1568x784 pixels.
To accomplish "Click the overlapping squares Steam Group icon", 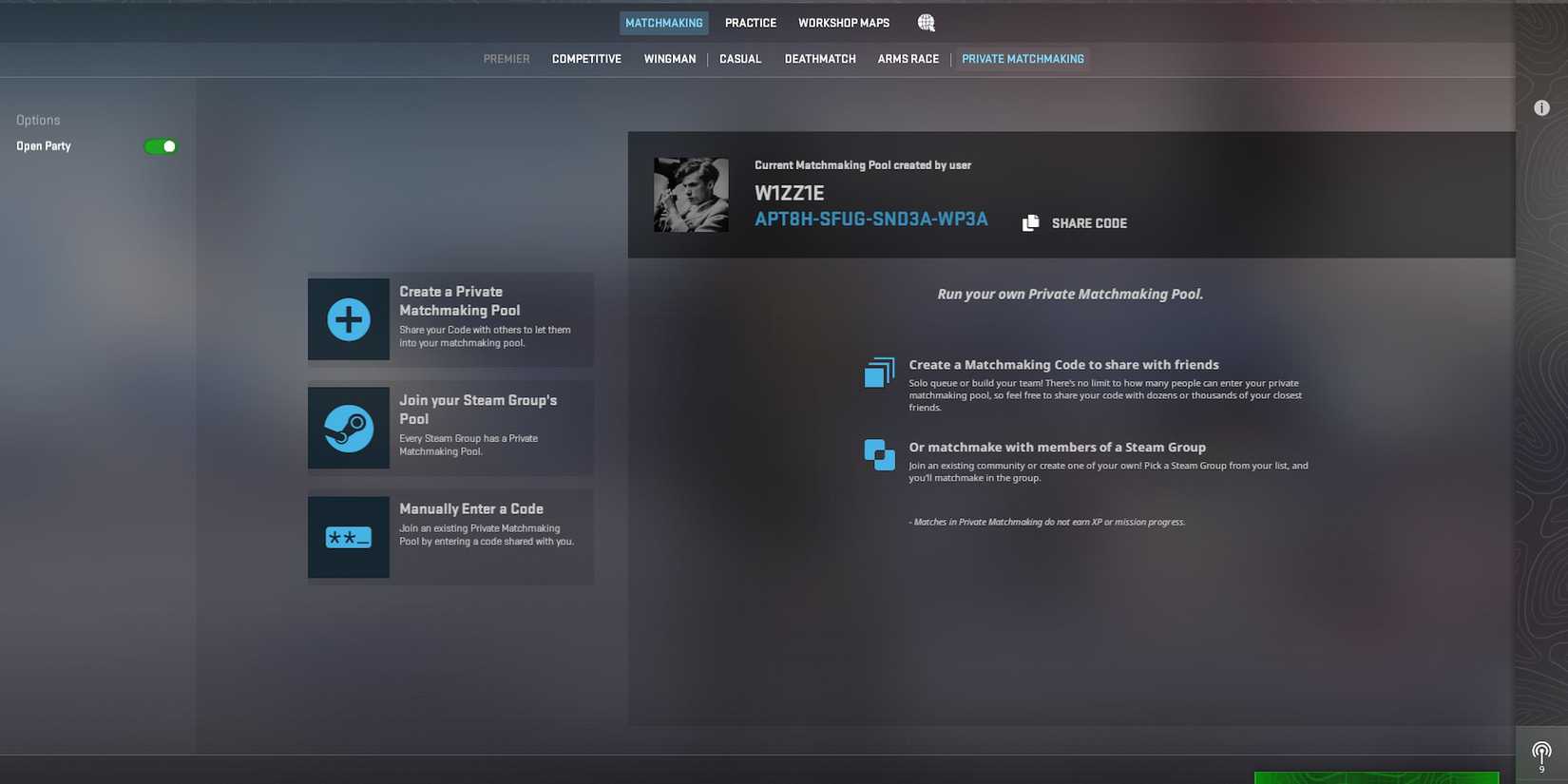I will [x=879, y=454].
